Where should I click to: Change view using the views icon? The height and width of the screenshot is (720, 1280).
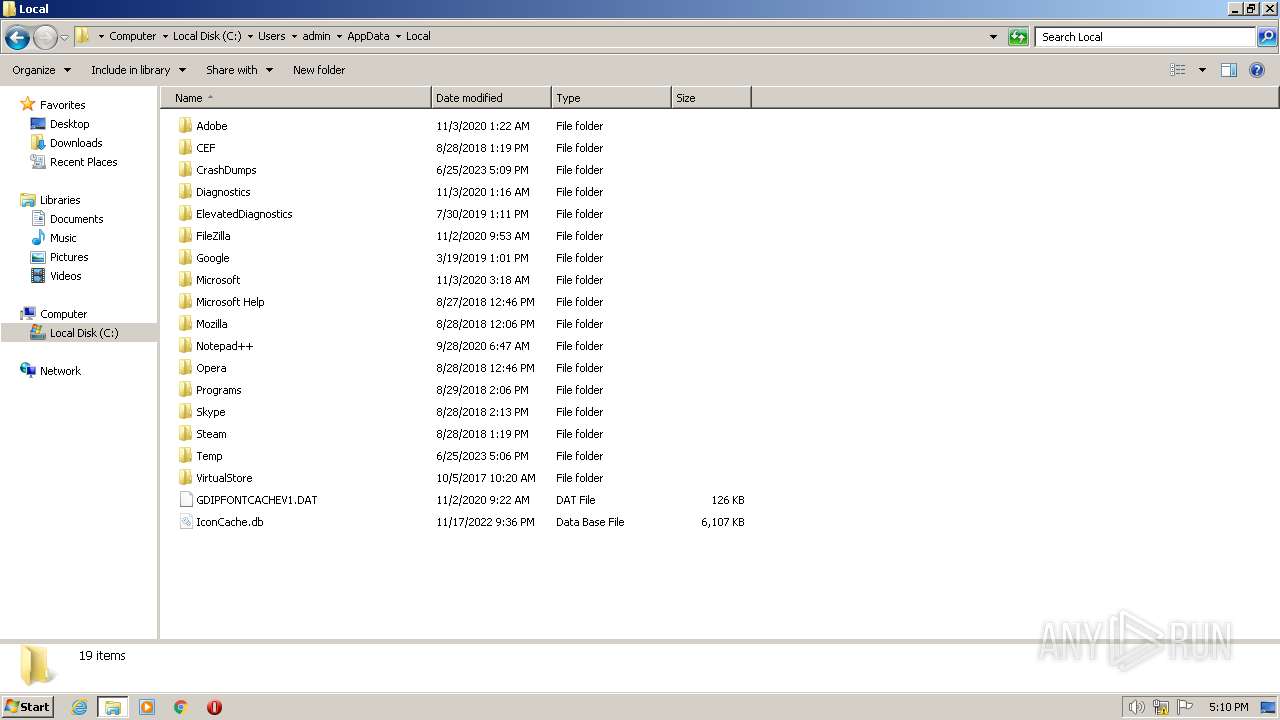tap(1178, 70)
